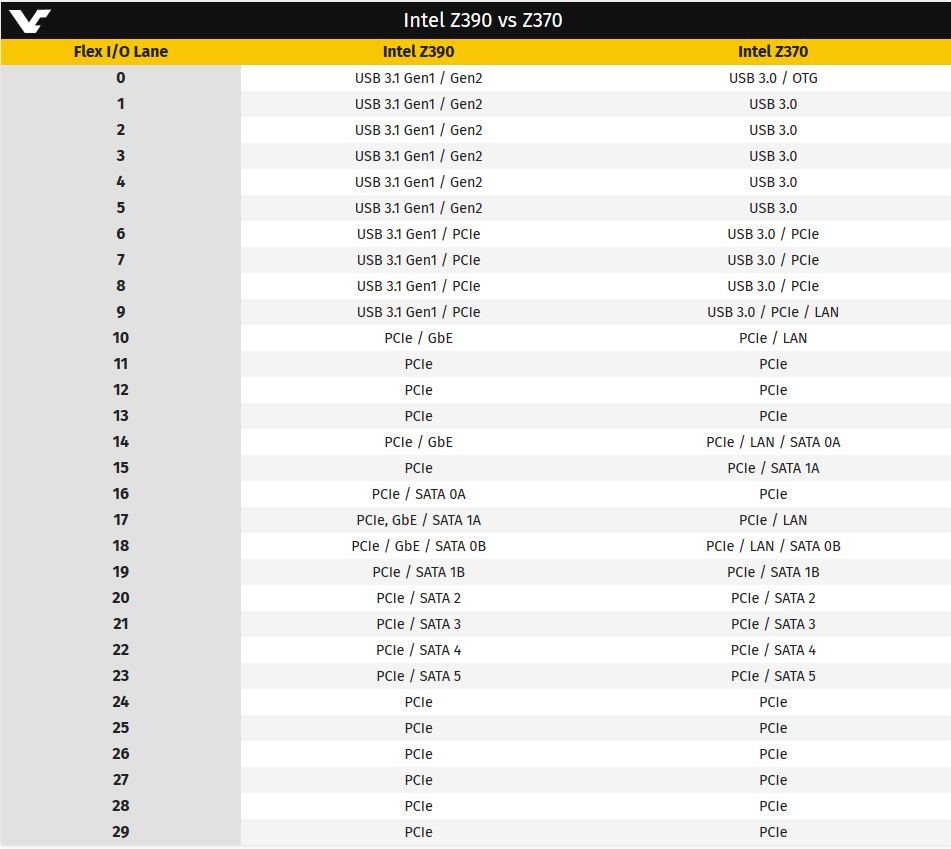951x849 pixels.
Task: Click lane number 0 row label
Action: coord(121,78)
